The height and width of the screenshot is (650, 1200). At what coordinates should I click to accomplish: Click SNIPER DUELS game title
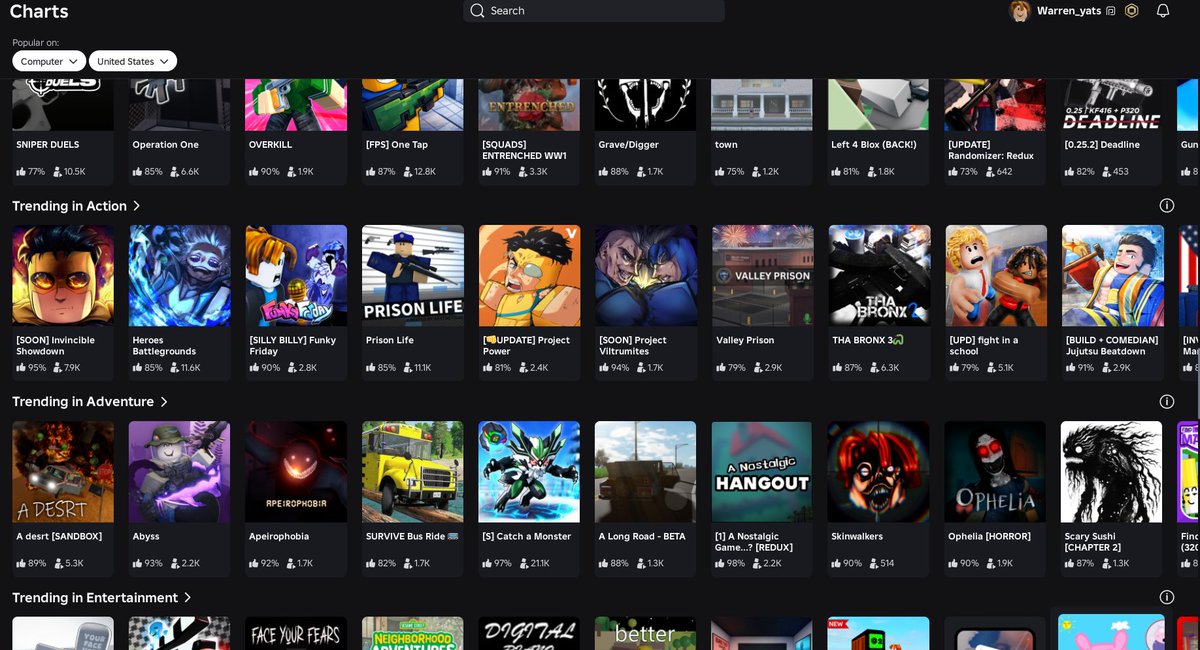pyautogui.click(x=48, y=145)
